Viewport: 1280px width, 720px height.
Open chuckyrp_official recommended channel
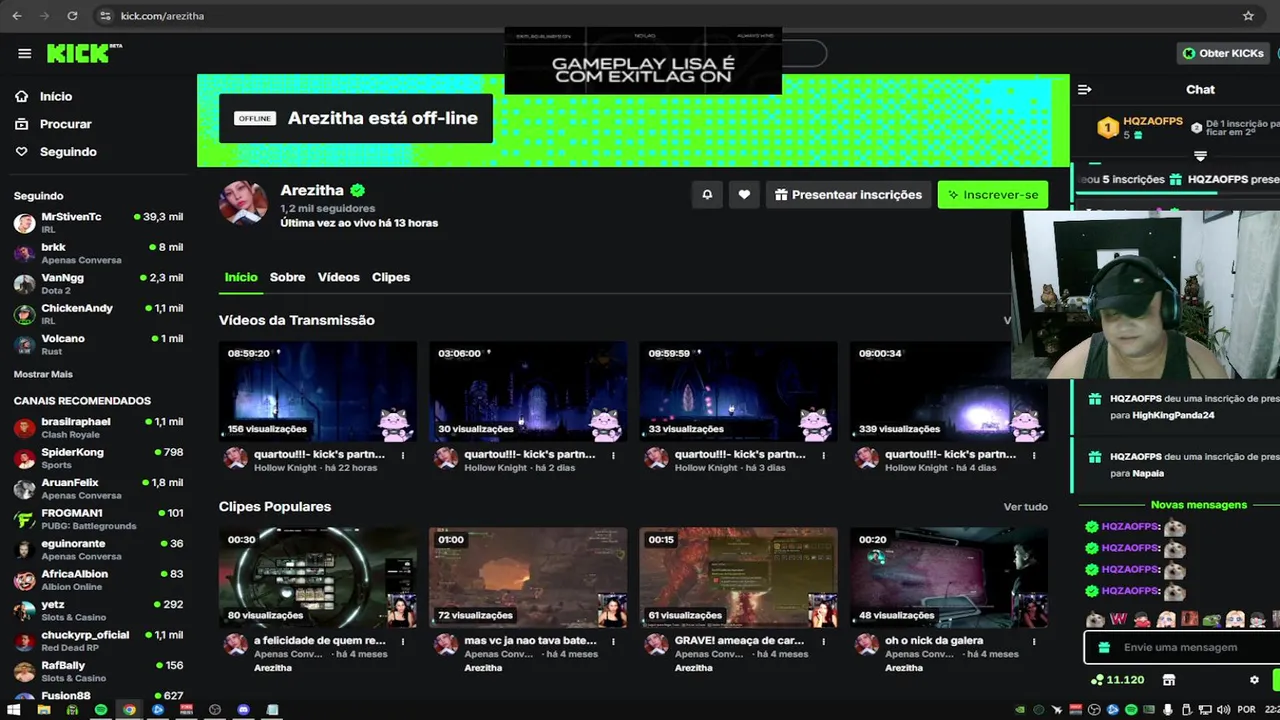[98, 641]
